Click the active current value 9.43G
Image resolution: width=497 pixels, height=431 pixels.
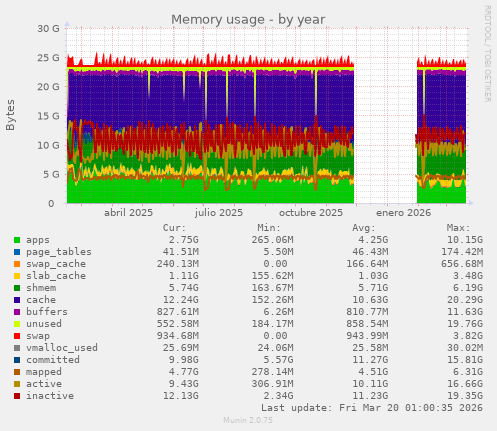pyautogui.click(x=183, y=384)
